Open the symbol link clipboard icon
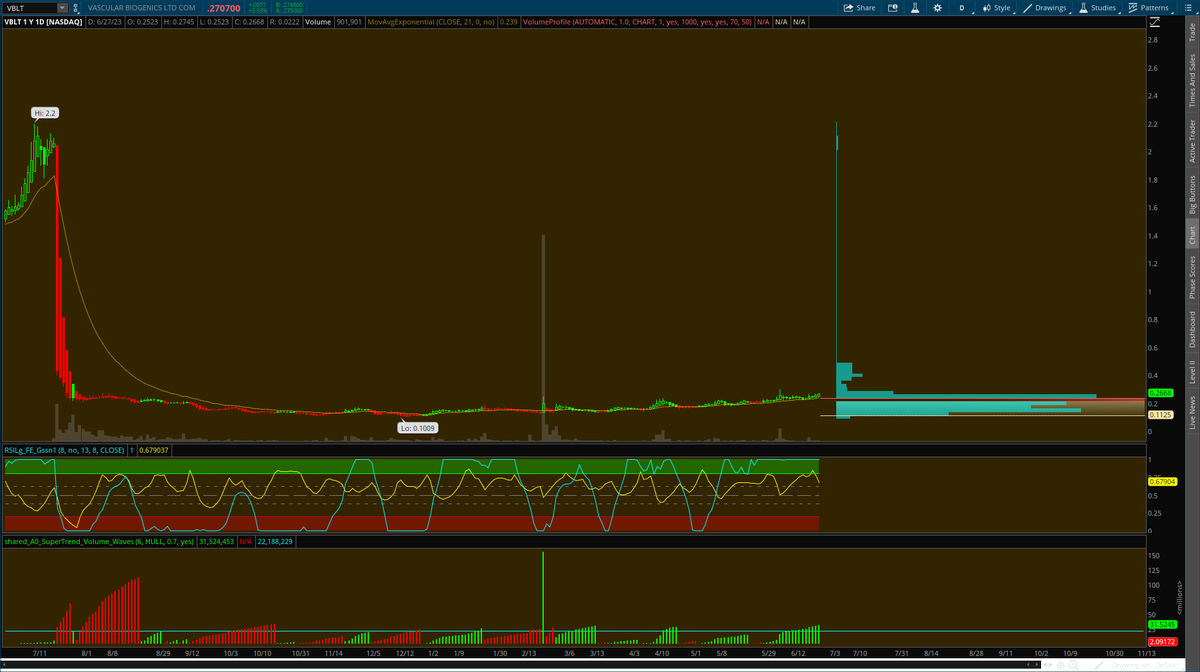The image size is (1200, 672). [x=76, y=8]
